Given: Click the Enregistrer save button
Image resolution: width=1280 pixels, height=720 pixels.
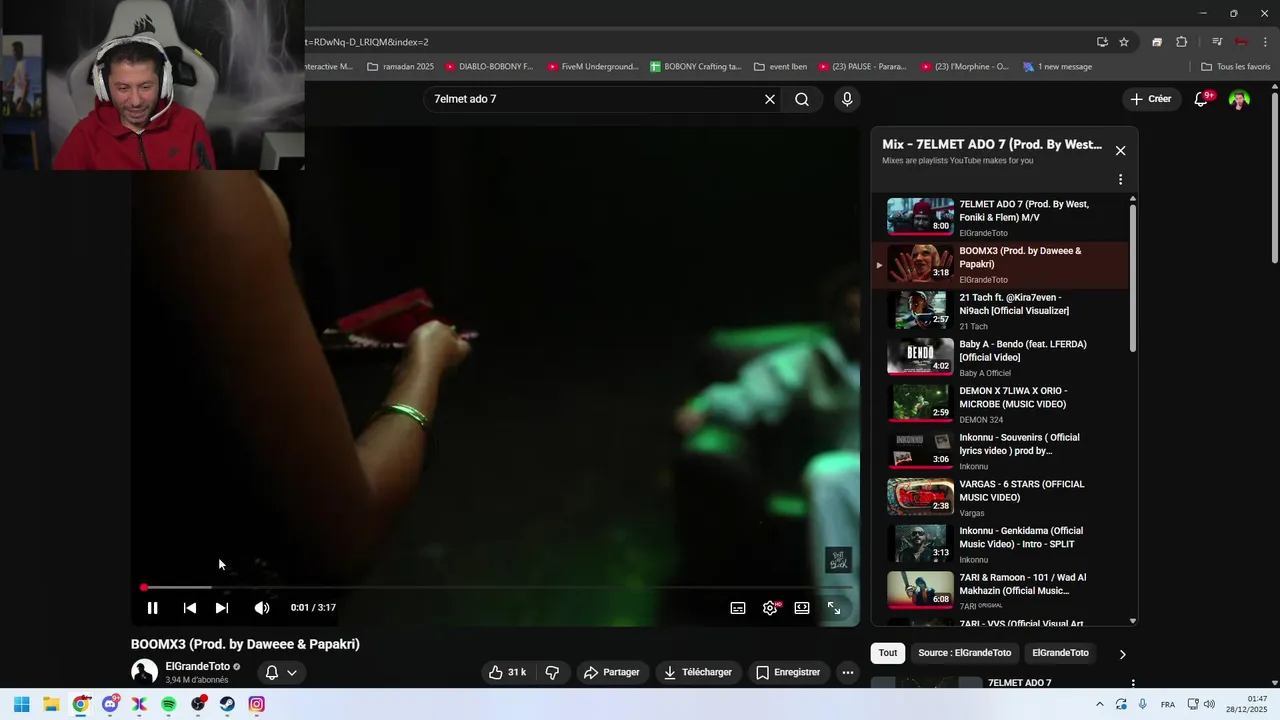Looking at the screenshot, I should coord(788,672).
